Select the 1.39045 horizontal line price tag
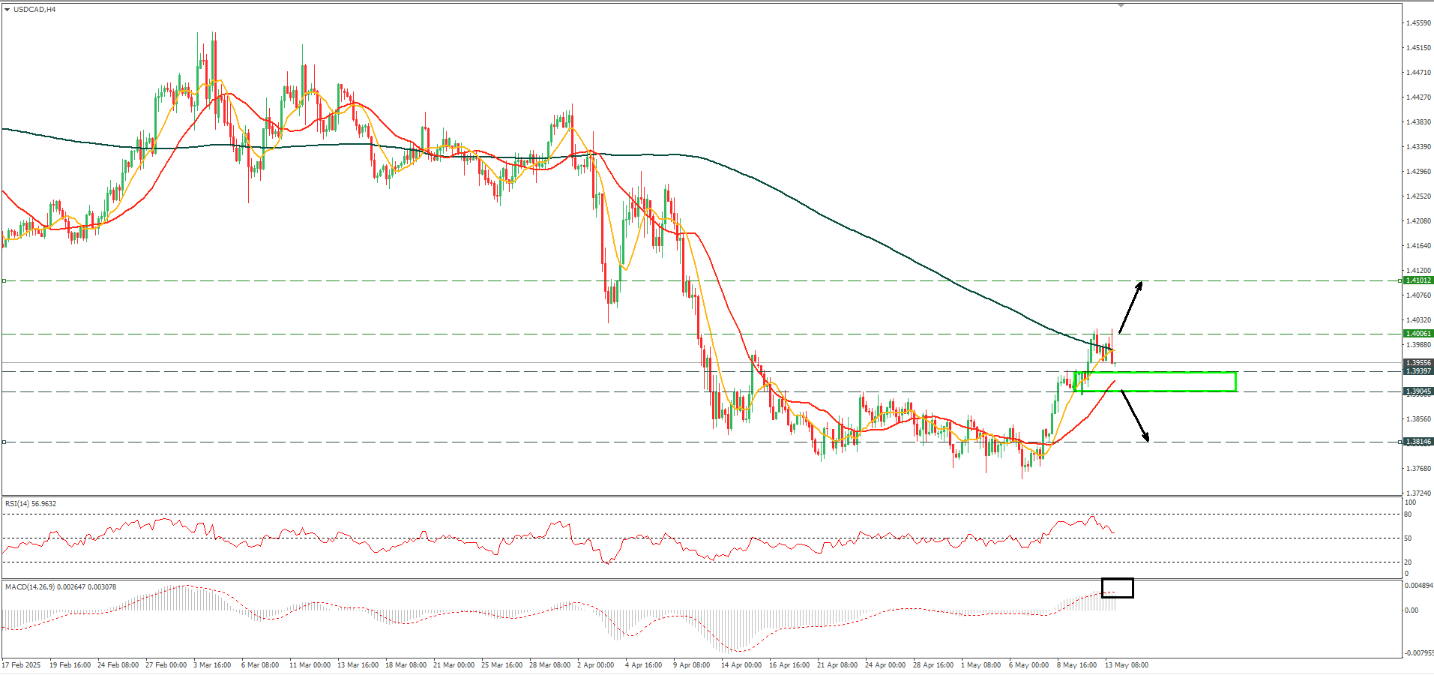Viewport: 1434px width, 675px height. [x=1418, y=391]
